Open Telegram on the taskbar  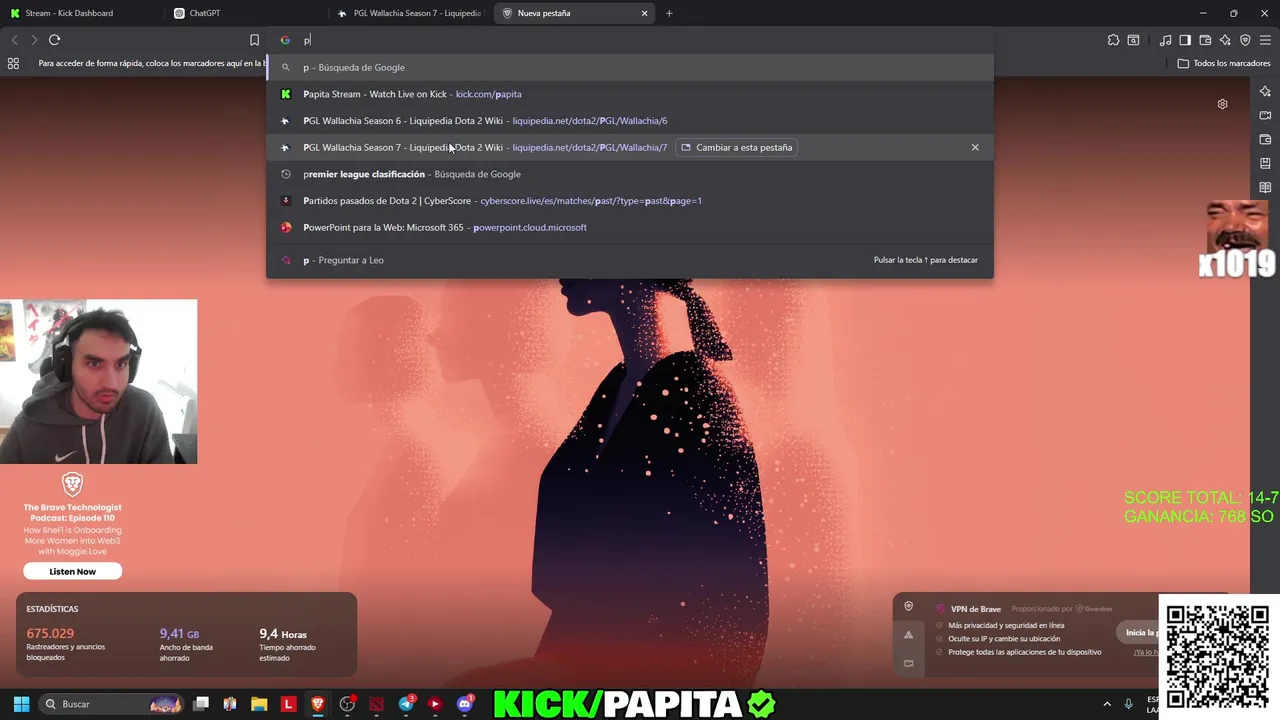(406, 704)
